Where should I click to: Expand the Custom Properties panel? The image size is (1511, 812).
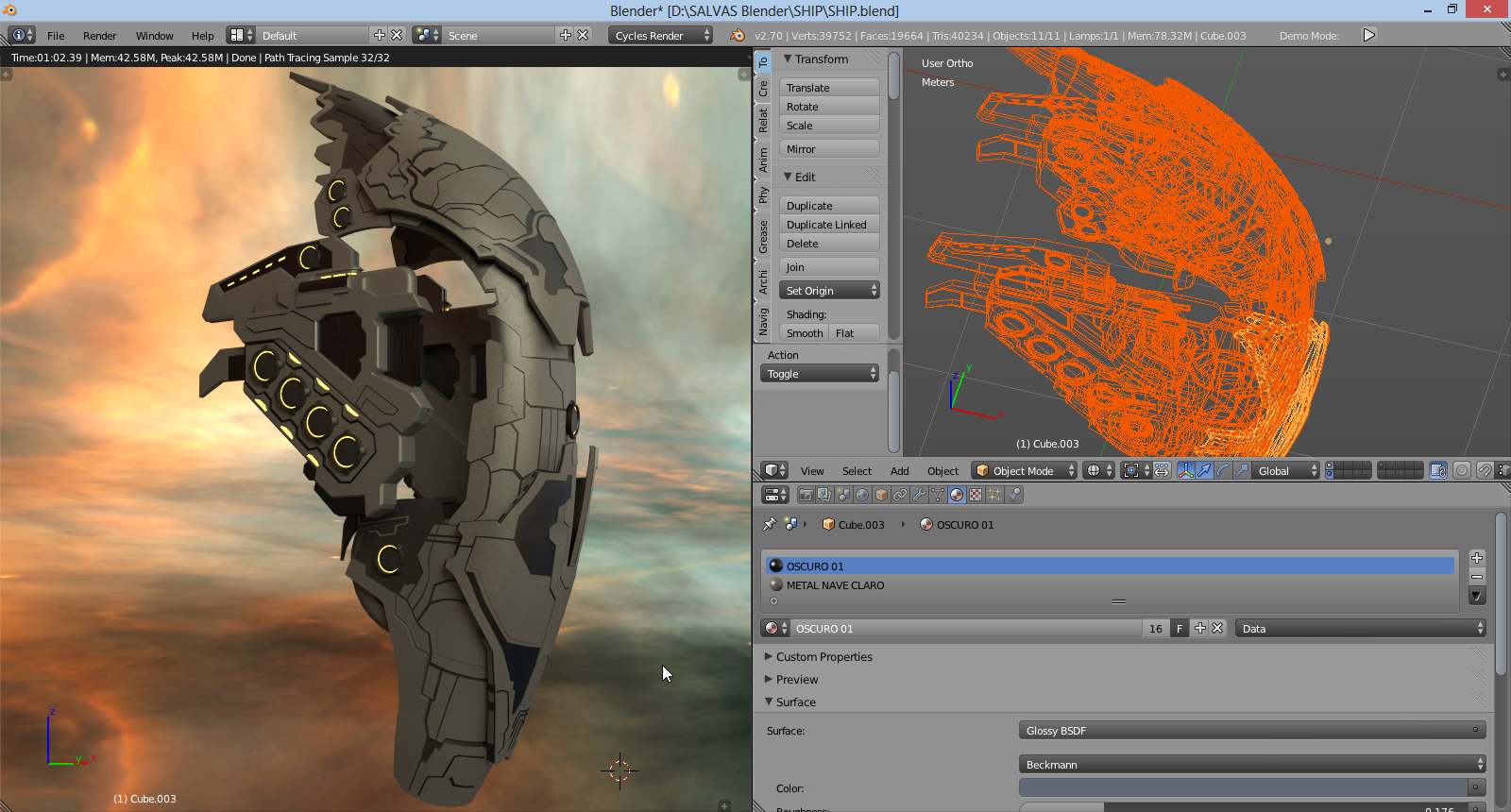[823, 656]
